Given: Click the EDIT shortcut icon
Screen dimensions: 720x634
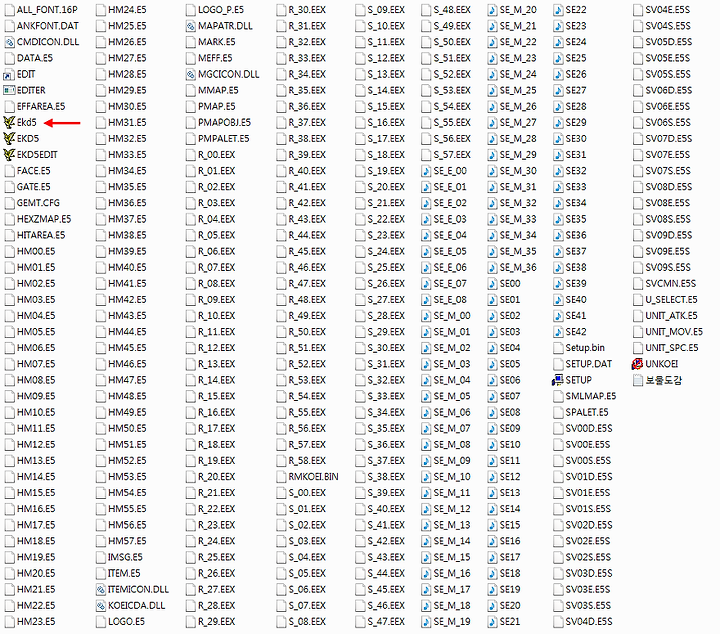Looking at the screenshot, I should click(9, 74).
